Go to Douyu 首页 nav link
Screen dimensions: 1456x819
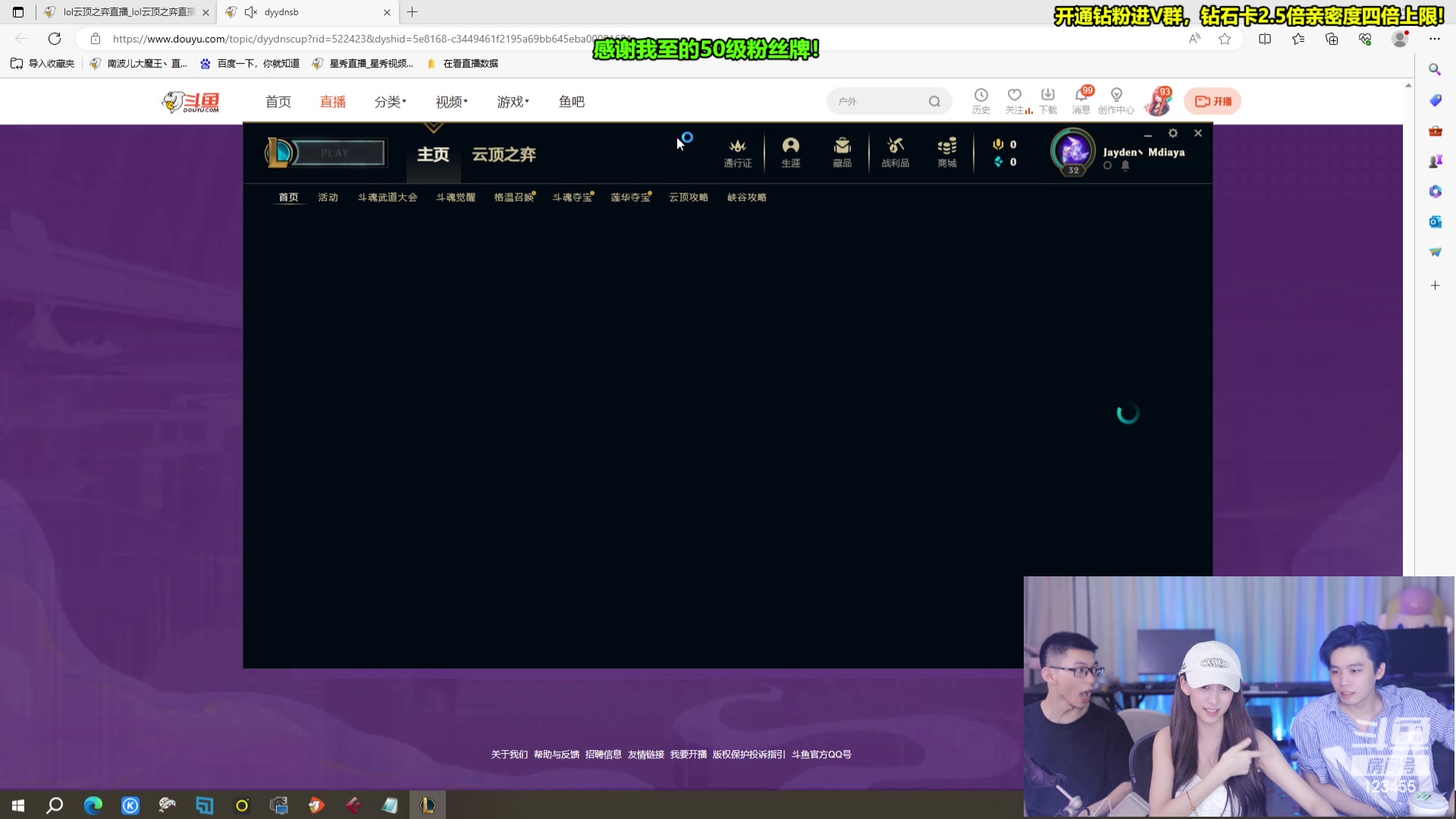click(278, 102)
